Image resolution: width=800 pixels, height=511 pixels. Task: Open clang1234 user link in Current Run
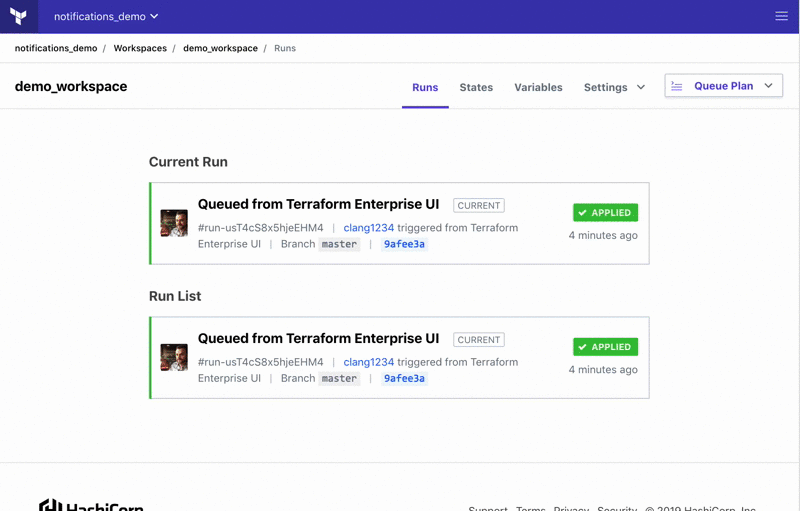[x=369, y=228]
